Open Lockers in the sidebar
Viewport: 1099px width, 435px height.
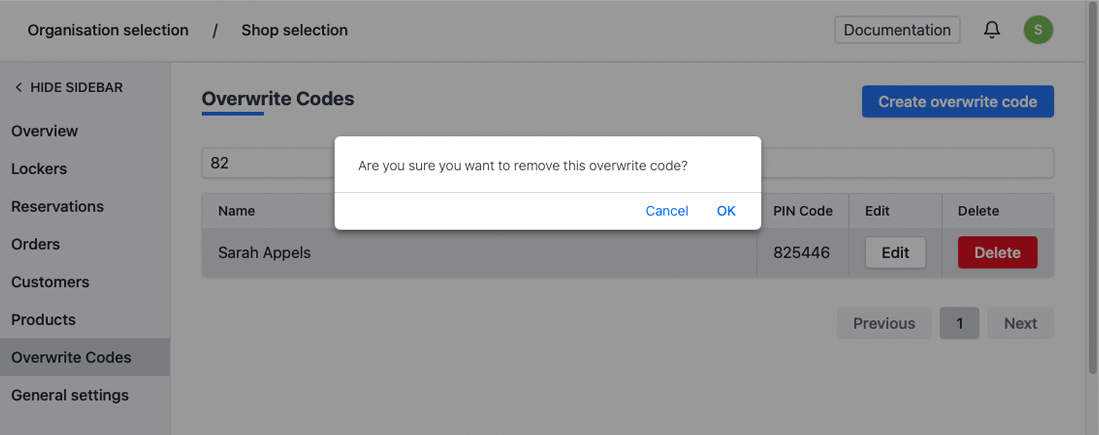(39, 169)
